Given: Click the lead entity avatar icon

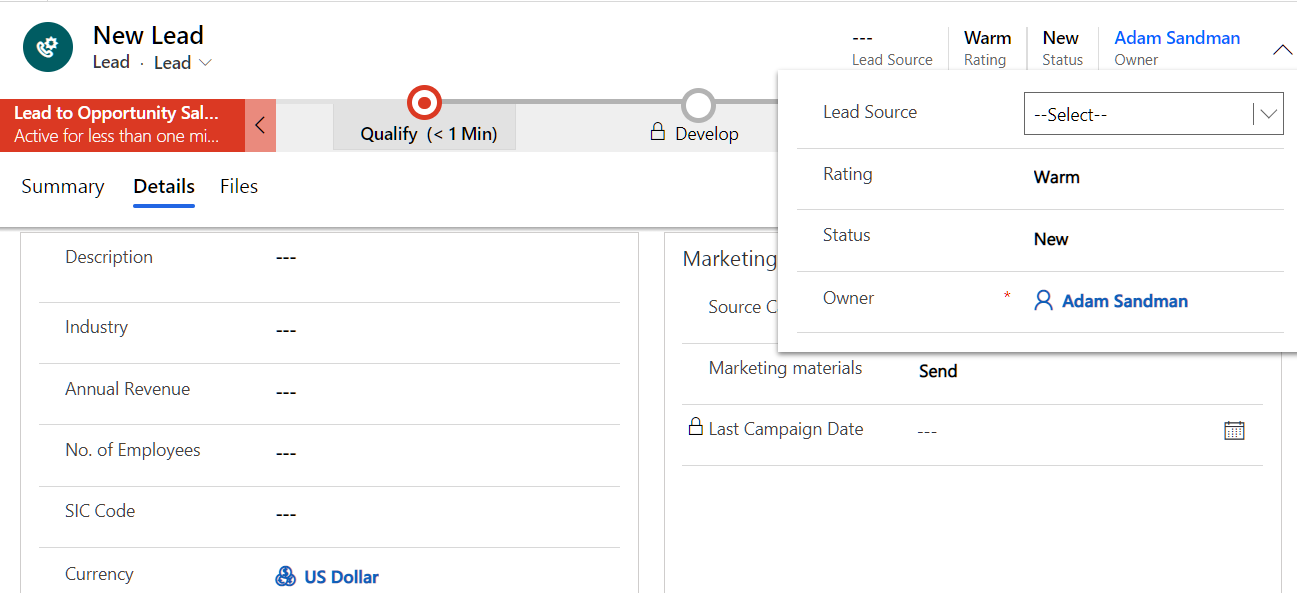Looking at the screenshot, I should [47, 47].
